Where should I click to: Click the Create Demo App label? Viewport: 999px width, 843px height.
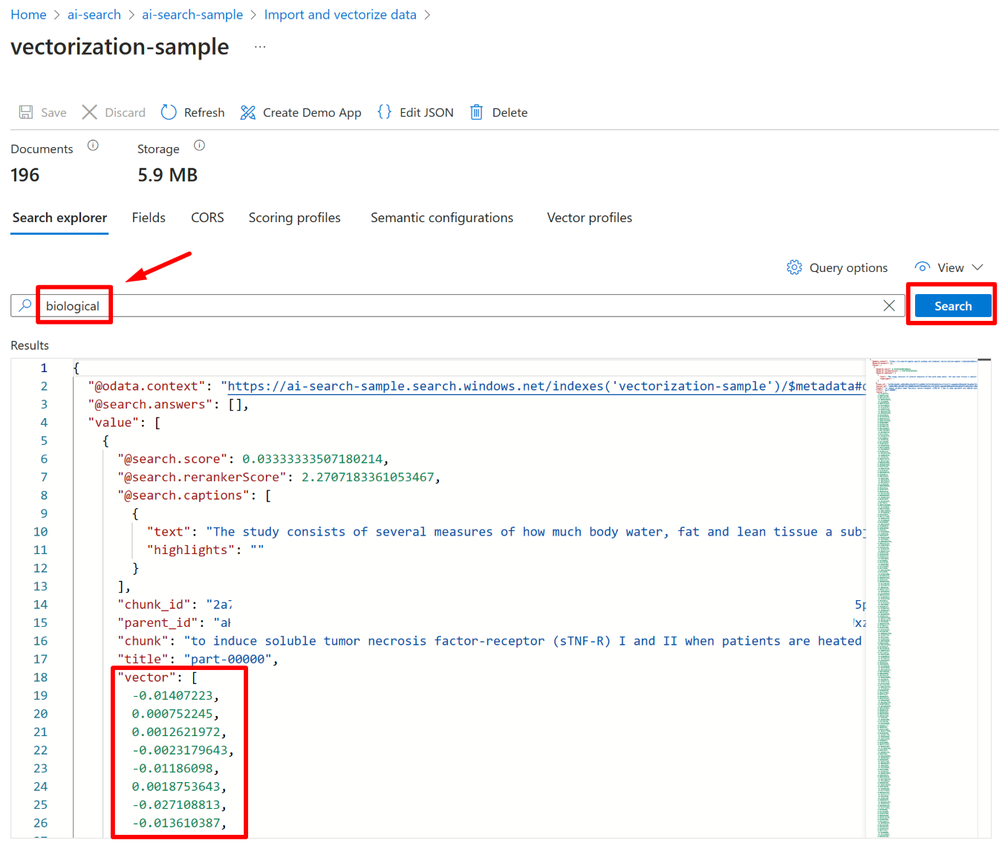point(312,113)
